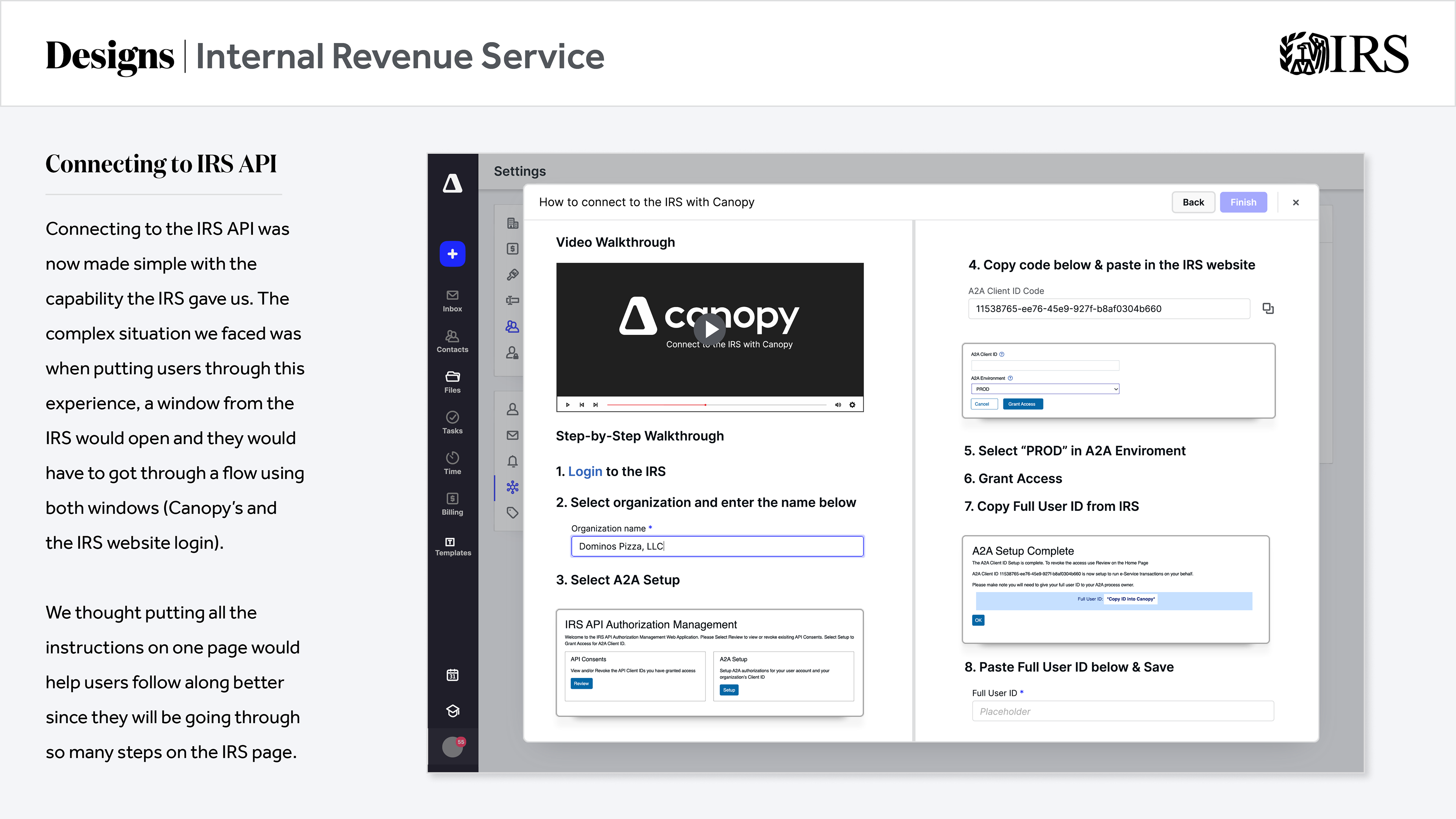The image size is (1456, 819).
Task: Click the video progress bar
Action: coord(717,405)
